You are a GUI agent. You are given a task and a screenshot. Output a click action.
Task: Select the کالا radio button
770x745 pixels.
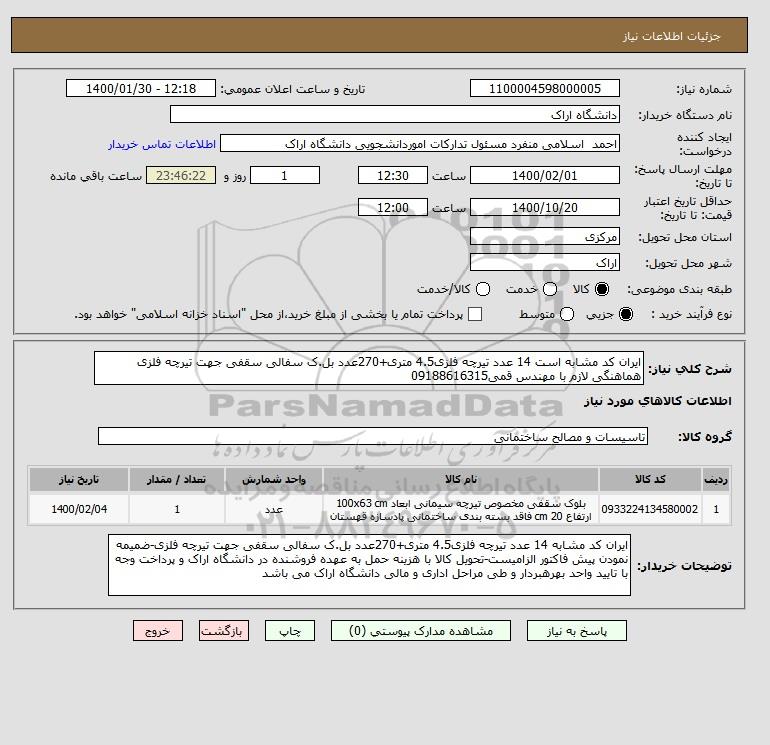(x=602, y=289)
